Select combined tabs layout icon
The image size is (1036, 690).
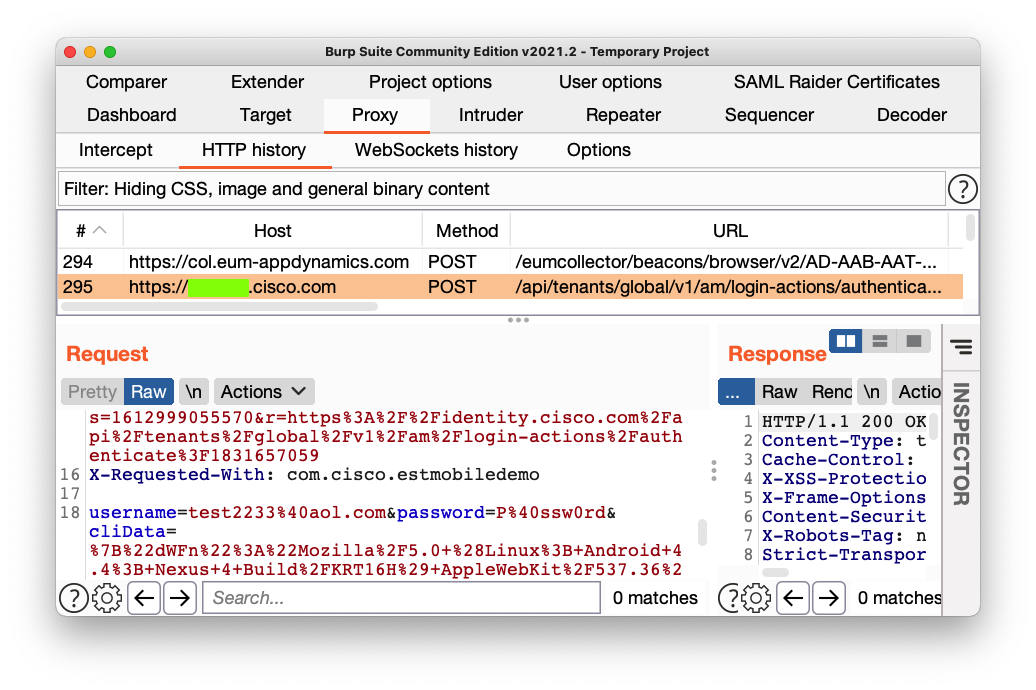(x=914, y=341)
